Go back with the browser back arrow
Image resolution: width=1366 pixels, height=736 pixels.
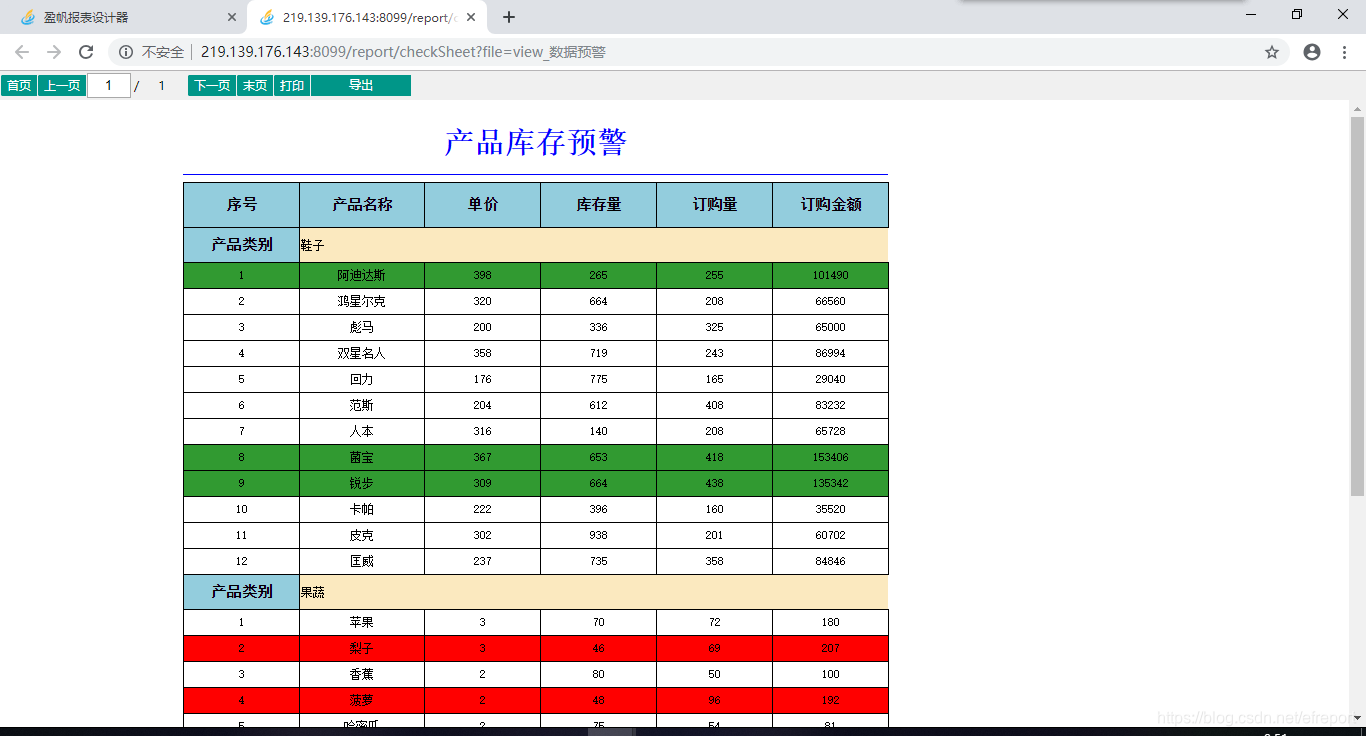click(x=22, y=52)
